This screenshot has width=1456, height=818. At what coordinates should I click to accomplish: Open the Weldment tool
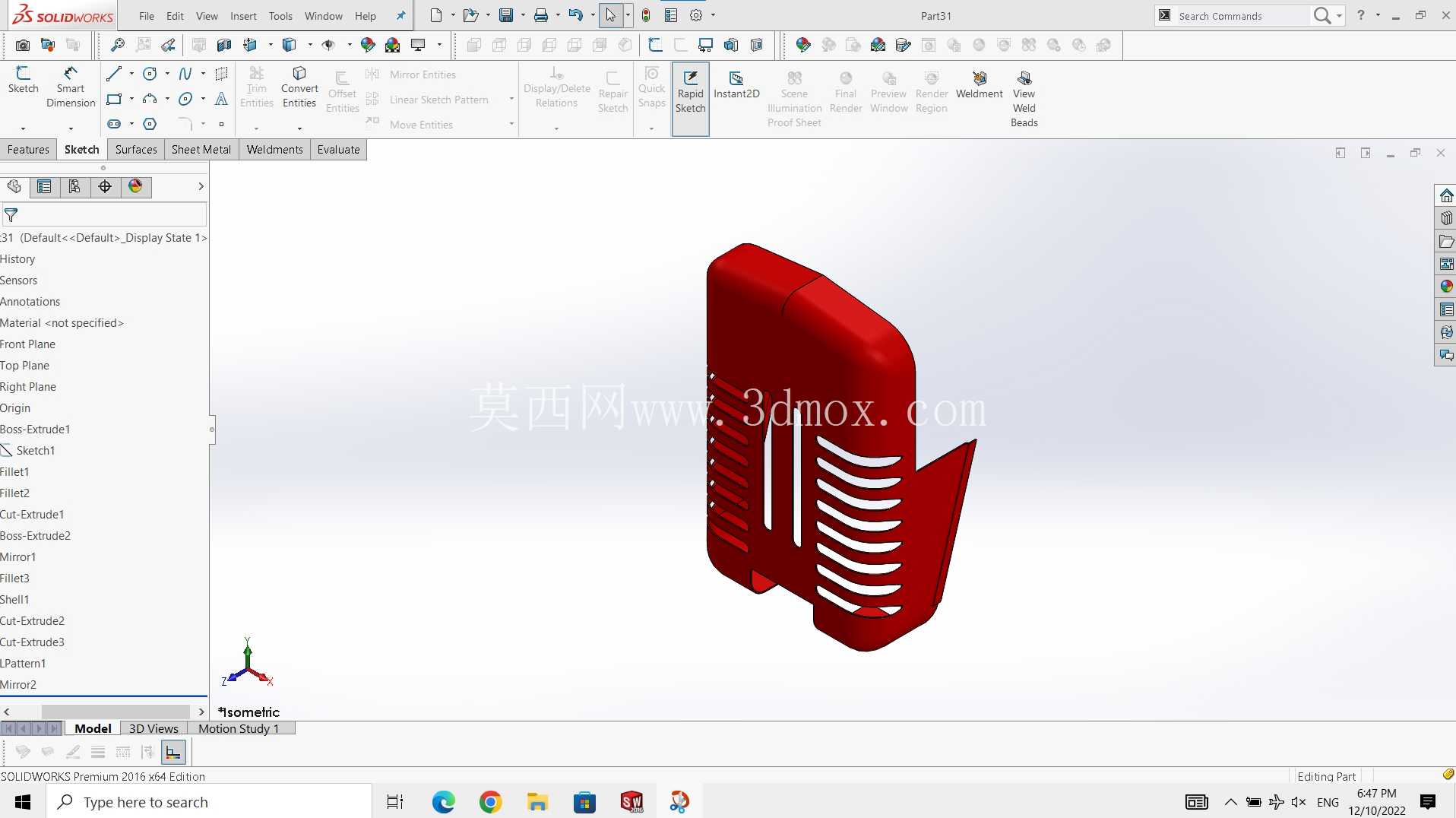coord(979,84)
